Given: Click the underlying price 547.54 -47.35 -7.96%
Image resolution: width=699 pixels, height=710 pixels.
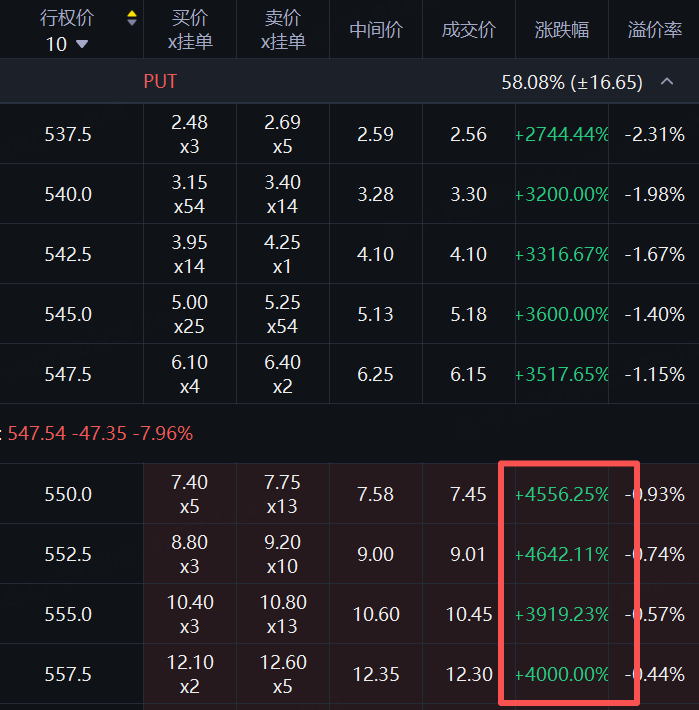Looking at the screenshot, I should [x=101, y=433].
